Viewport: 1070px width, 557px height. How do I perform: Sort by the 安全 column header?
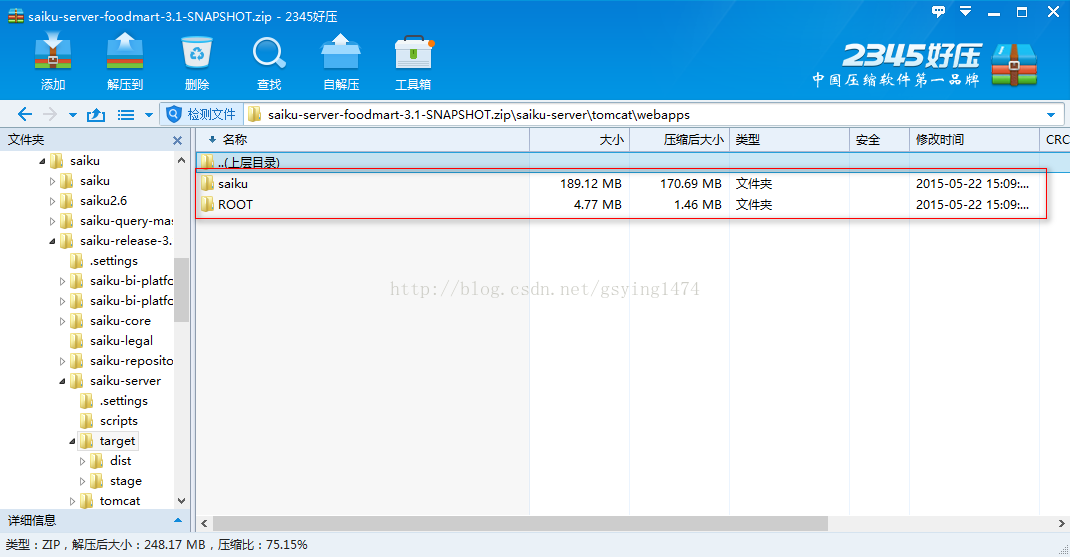(x=880, y=139)
